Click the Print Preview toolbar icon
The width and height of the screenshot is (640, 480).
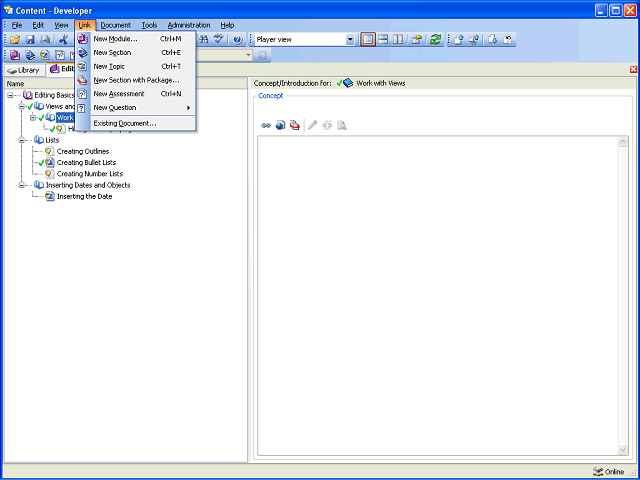45,40
